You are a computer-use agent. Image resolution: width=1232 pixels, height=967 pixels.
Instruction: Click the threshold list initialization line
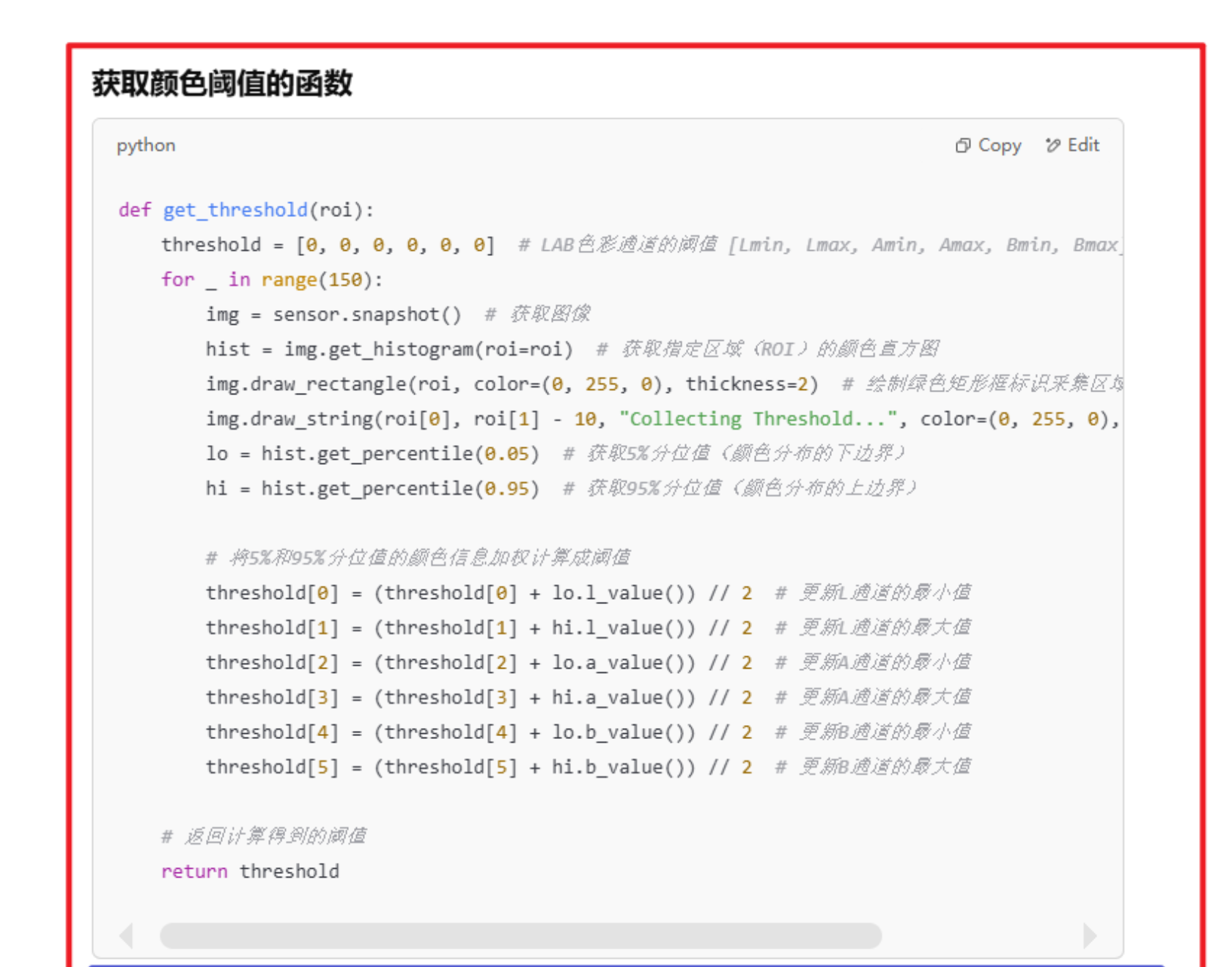(x=641, y=245)
